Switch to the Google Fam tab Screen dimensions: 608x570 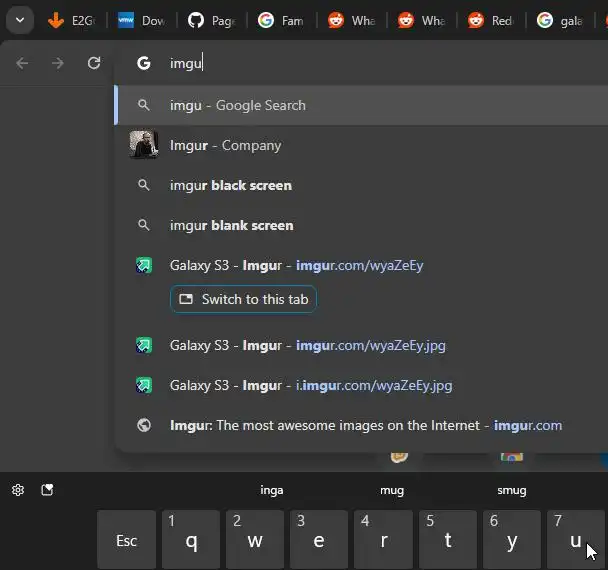pos(282,20)
